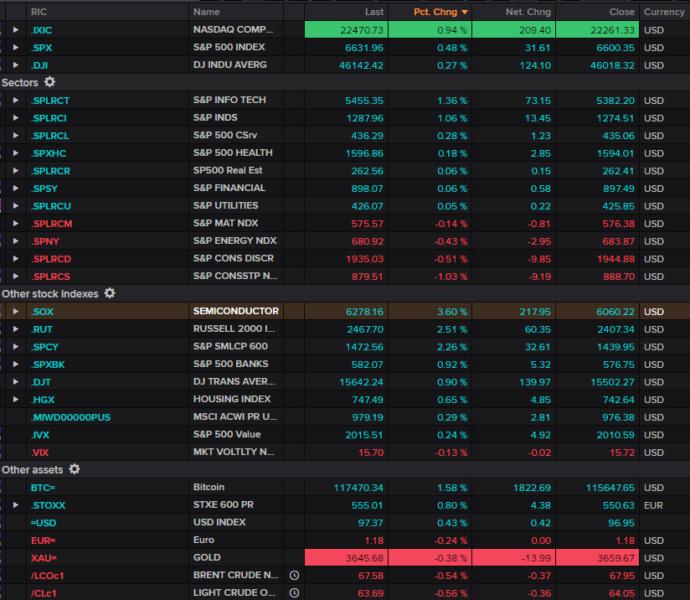Image resolution: width=690 pixels, height=600 pixels.
Task: Open the .MIWD00000PUS ticker link
Action: [x=71, y=418]
